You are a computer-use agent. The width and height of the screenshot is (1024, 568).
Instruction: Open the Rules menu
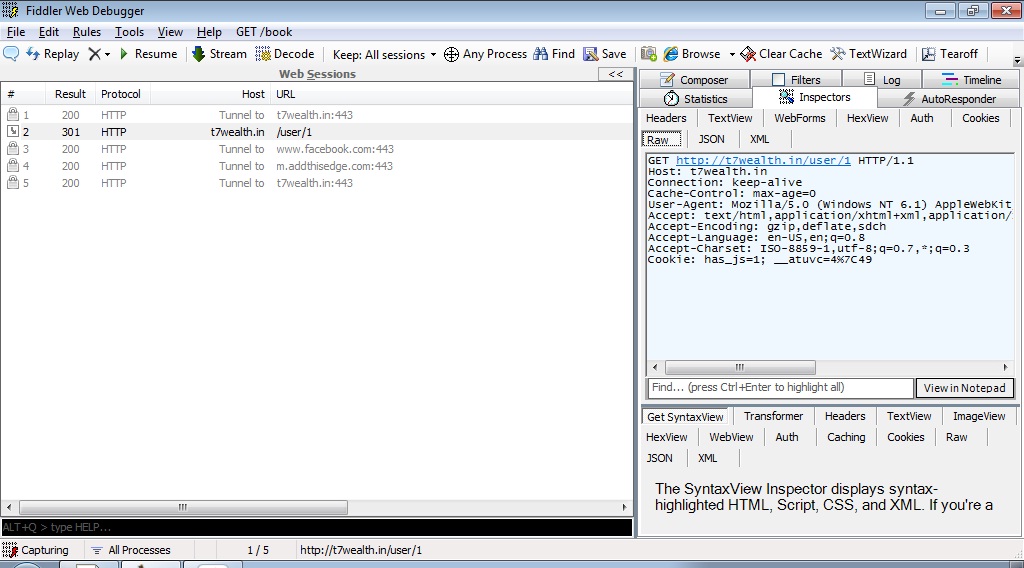tap(87, 32)
